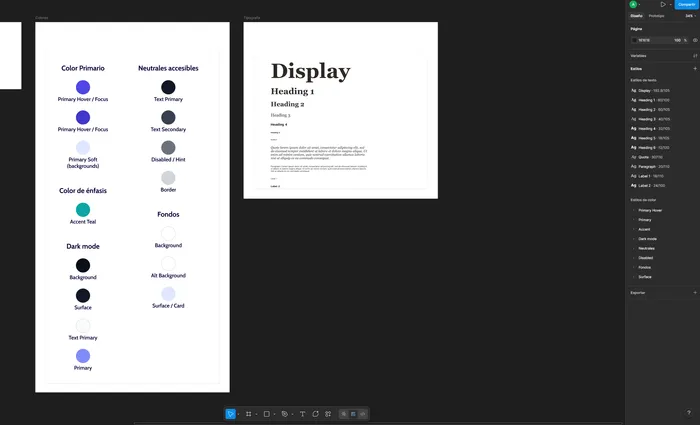Expand the Move tool options arrow
700x425 pixels.
point(239,413)
